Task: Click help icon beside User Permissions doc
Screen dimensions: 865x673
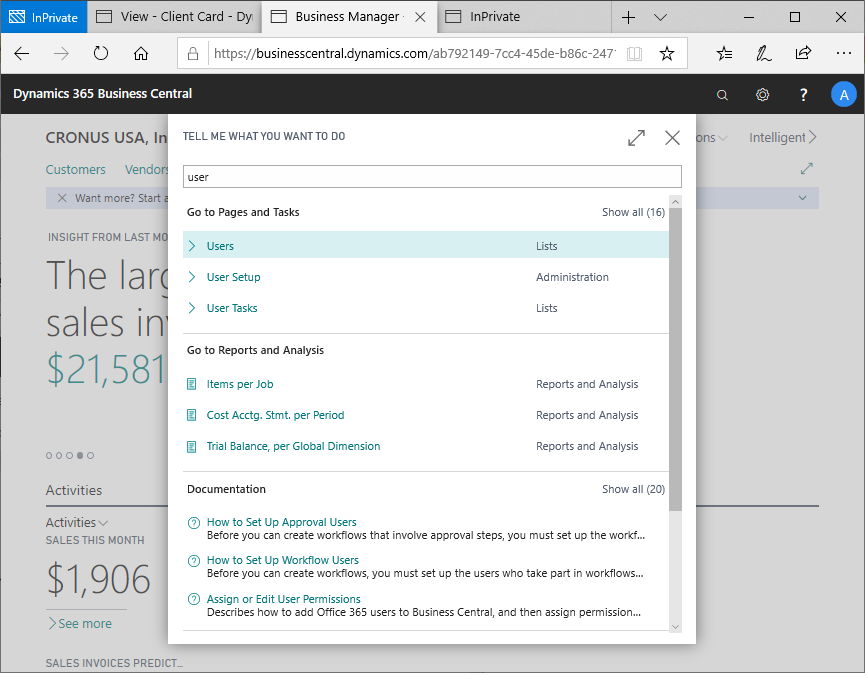Action: pos(194,599)
